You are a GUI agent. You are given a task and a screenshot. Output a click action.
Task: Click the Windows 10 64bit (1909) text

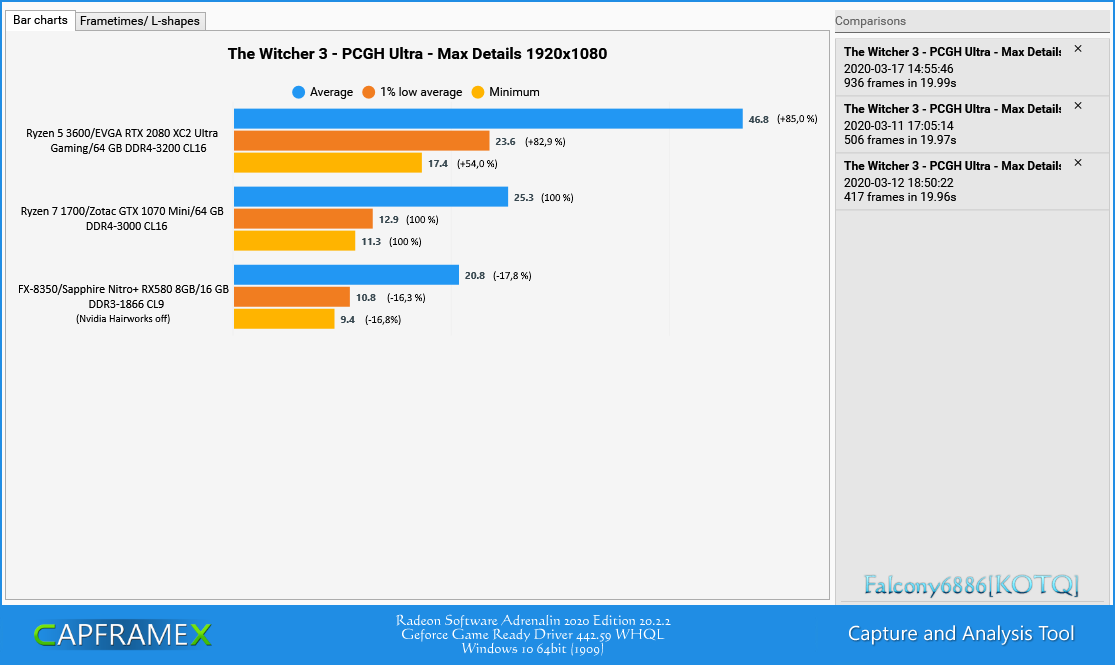[x=533, y=649]
